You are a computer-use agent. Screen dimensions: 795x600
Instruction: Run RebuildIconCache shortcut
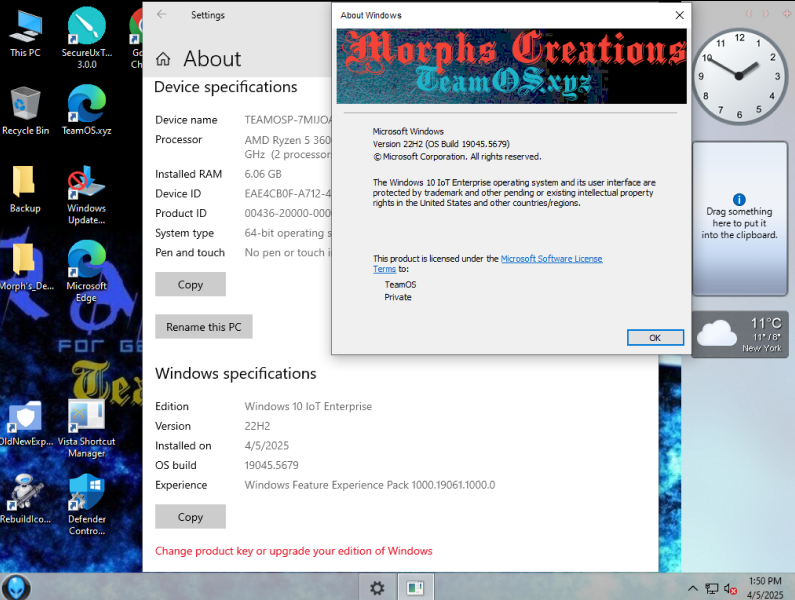pyautogui.click(x=25, y=499)
